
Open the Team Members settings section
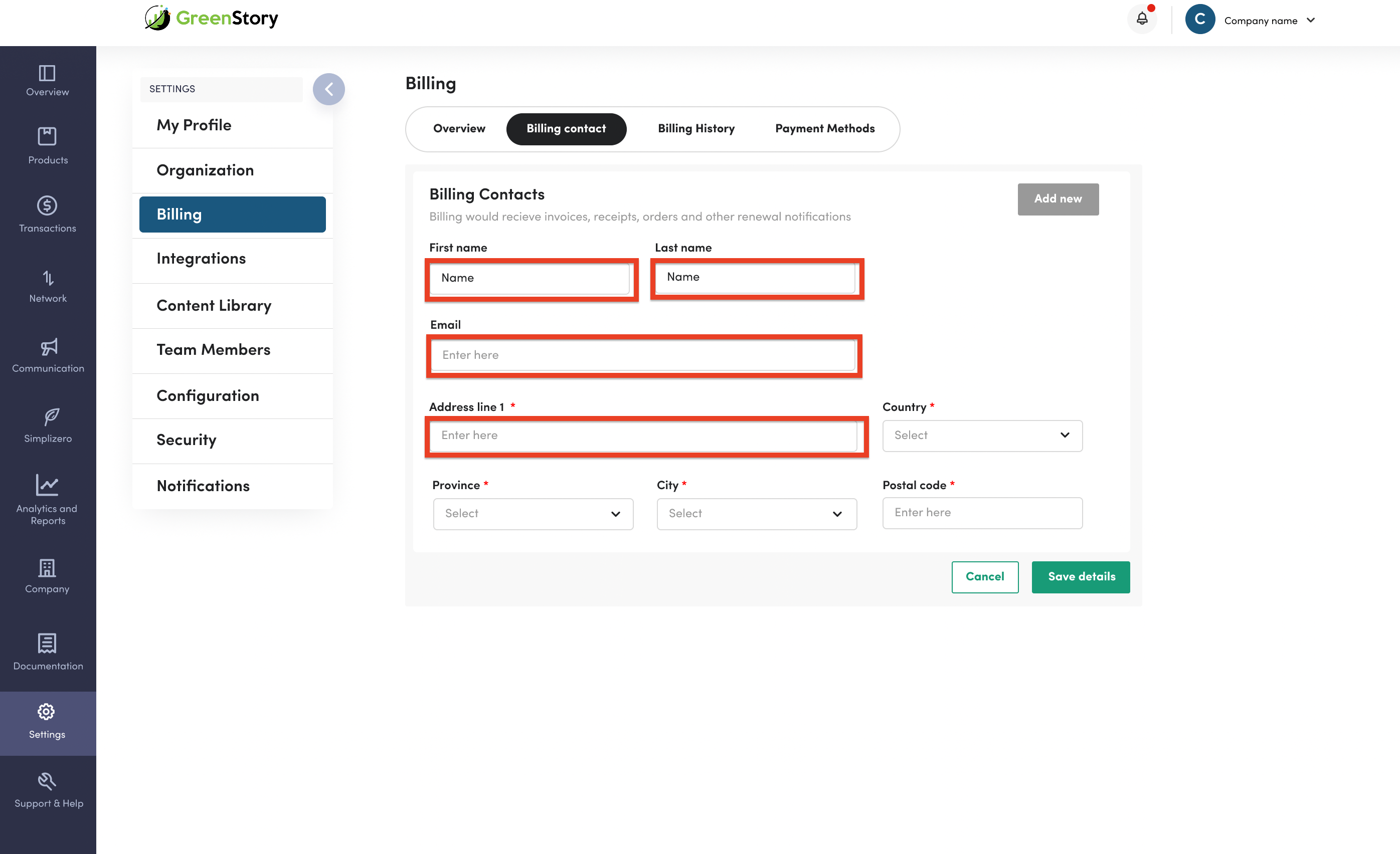(213, 350)
